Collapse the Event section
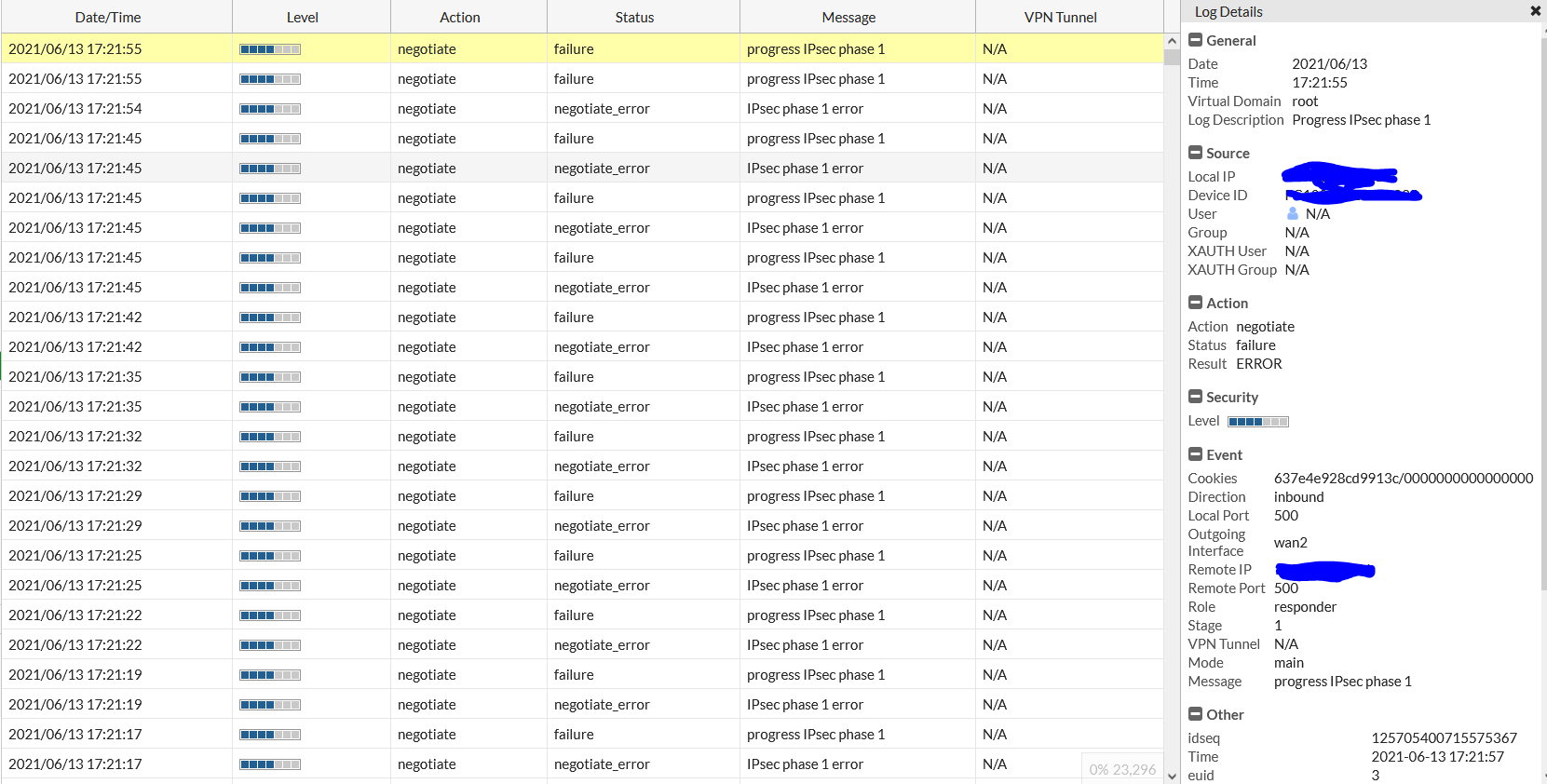 click(1195, 454)
